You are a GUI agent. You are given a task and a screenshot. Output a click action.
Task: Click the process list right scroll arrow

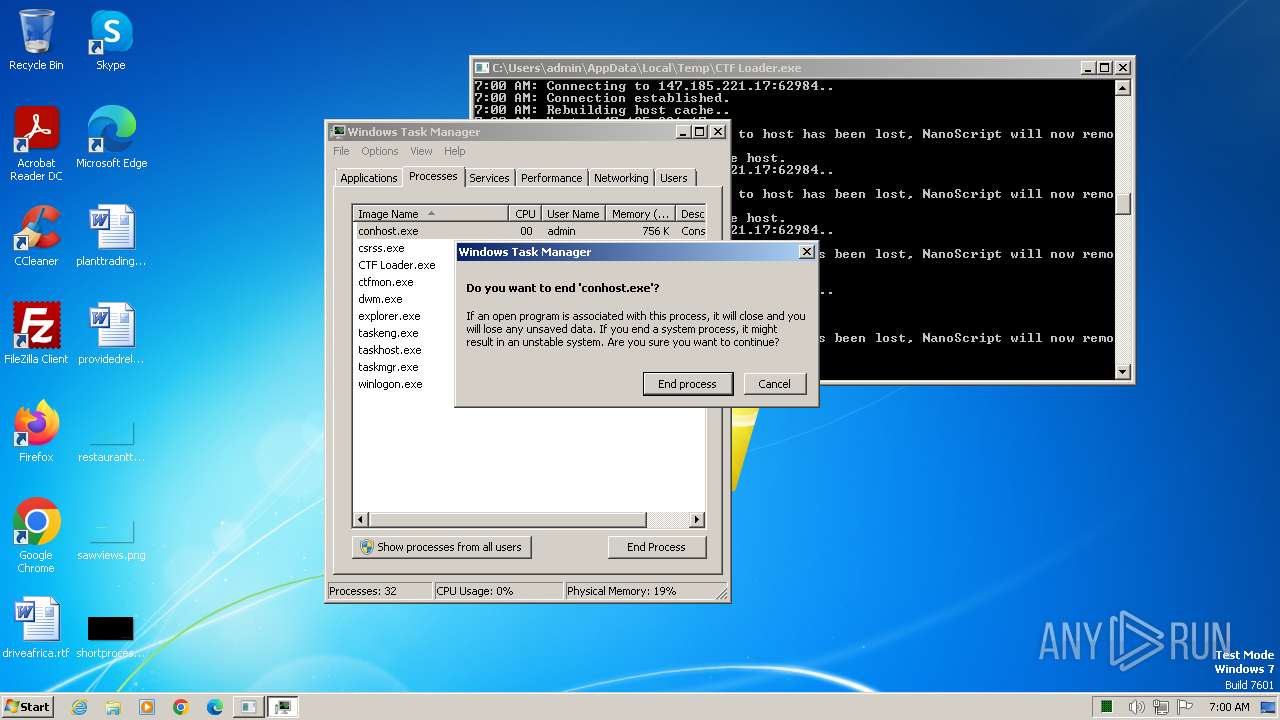point(697,520)
